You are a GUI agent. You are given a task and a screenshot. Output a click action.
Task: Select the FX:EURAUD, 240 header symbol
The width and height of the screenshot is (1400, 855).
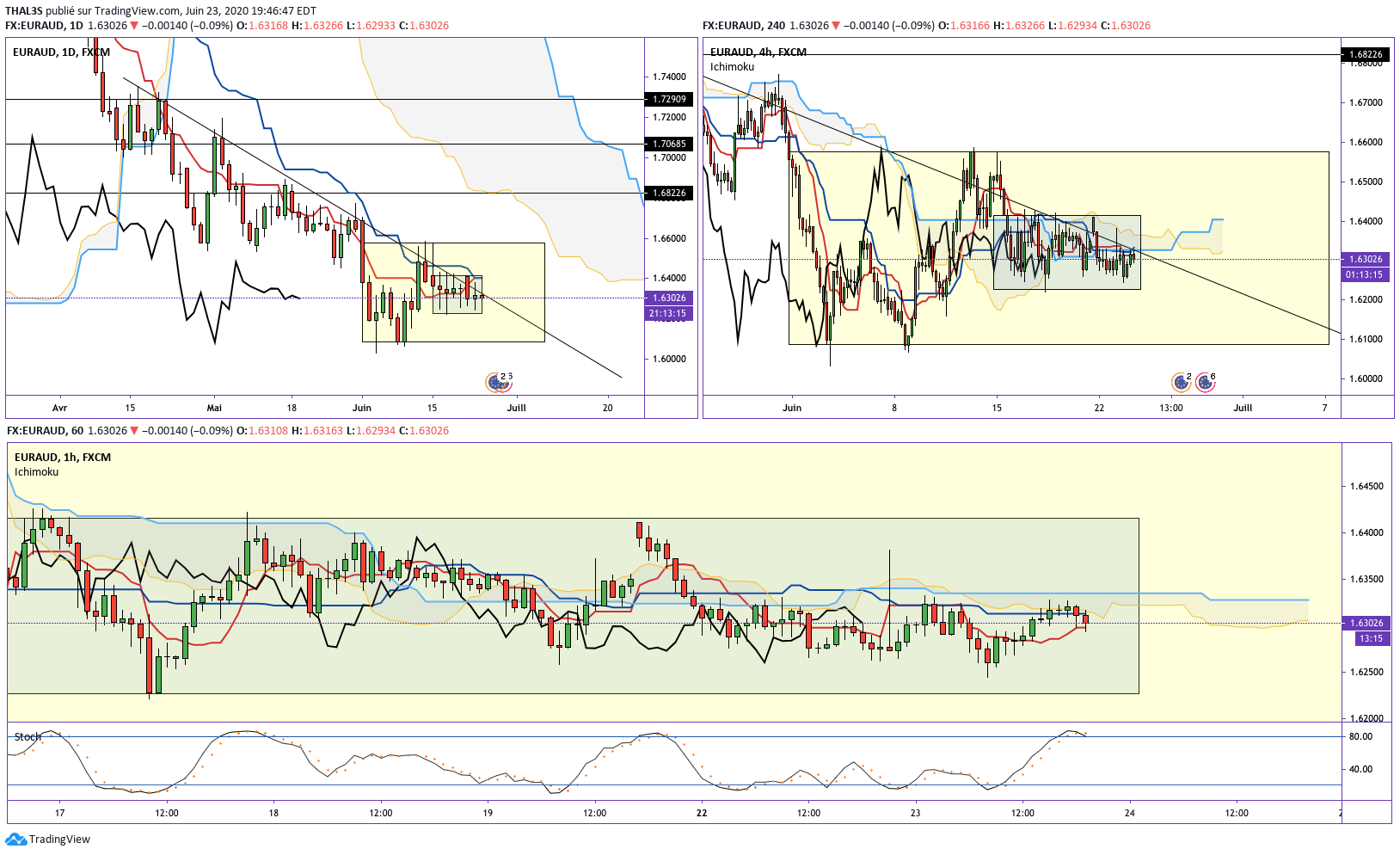744,25
